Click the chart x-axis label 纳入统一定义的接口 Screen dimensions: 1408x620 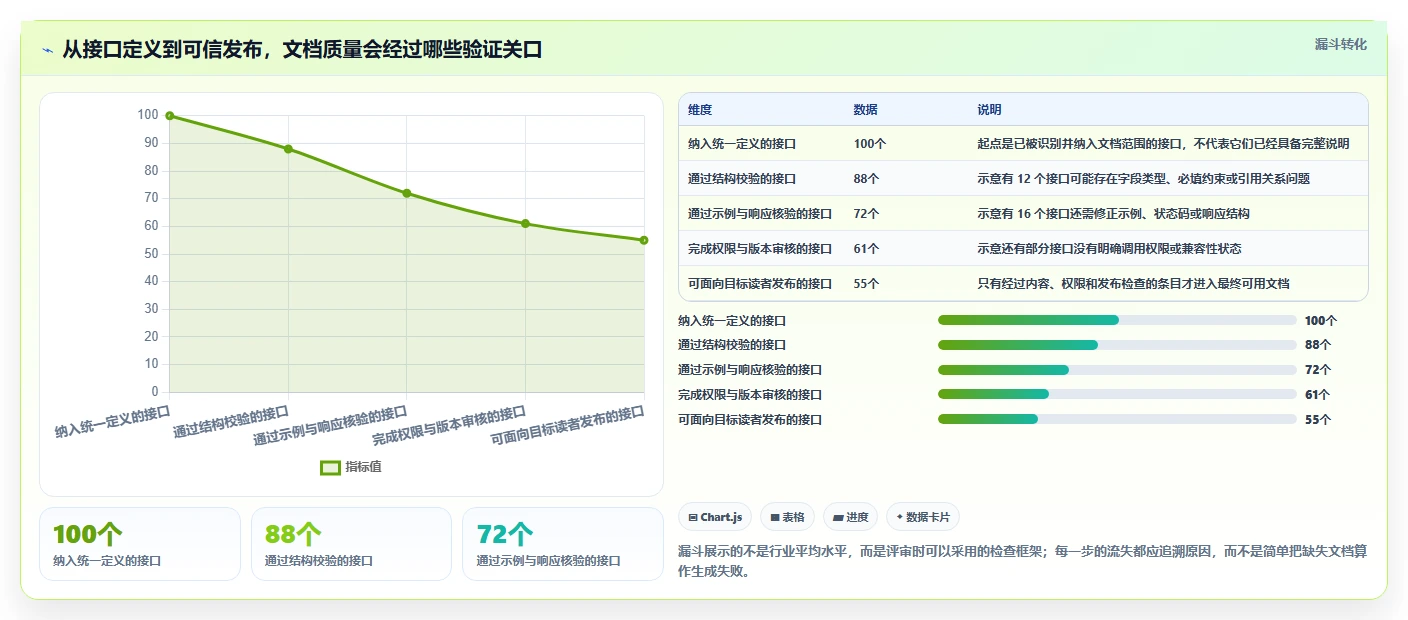click(x=112, y=421)
